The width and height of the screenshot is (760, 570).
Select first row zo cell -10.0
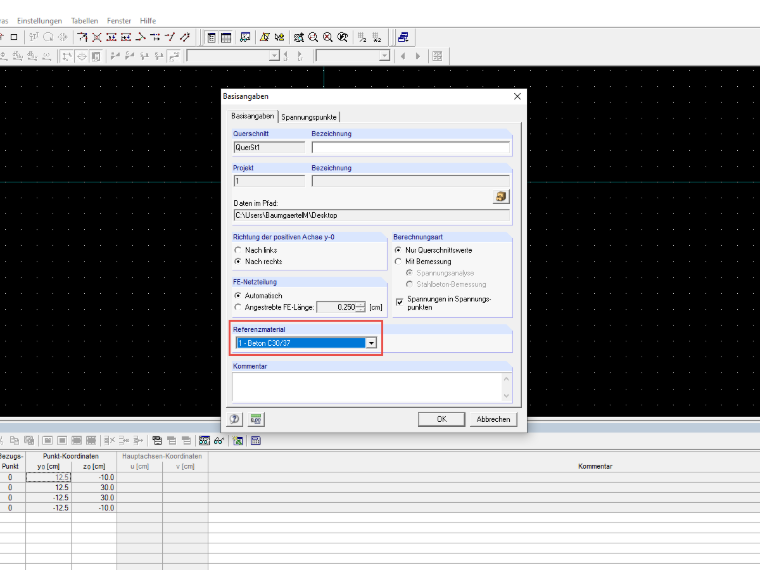94,477
